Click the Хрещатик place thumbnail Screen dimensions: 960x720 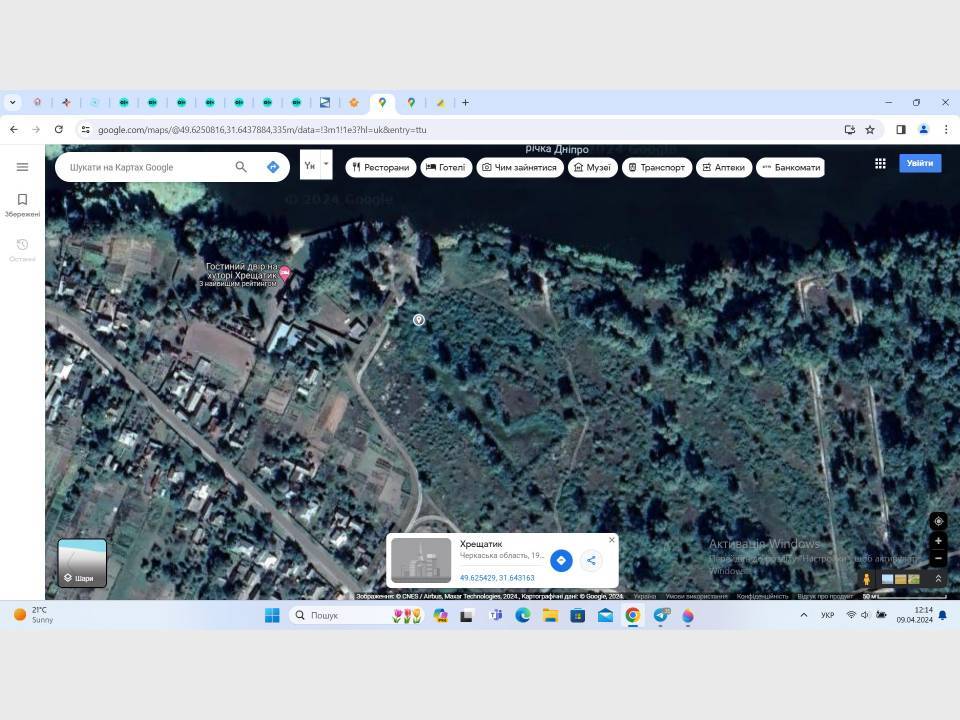click(x=421, y=560)
